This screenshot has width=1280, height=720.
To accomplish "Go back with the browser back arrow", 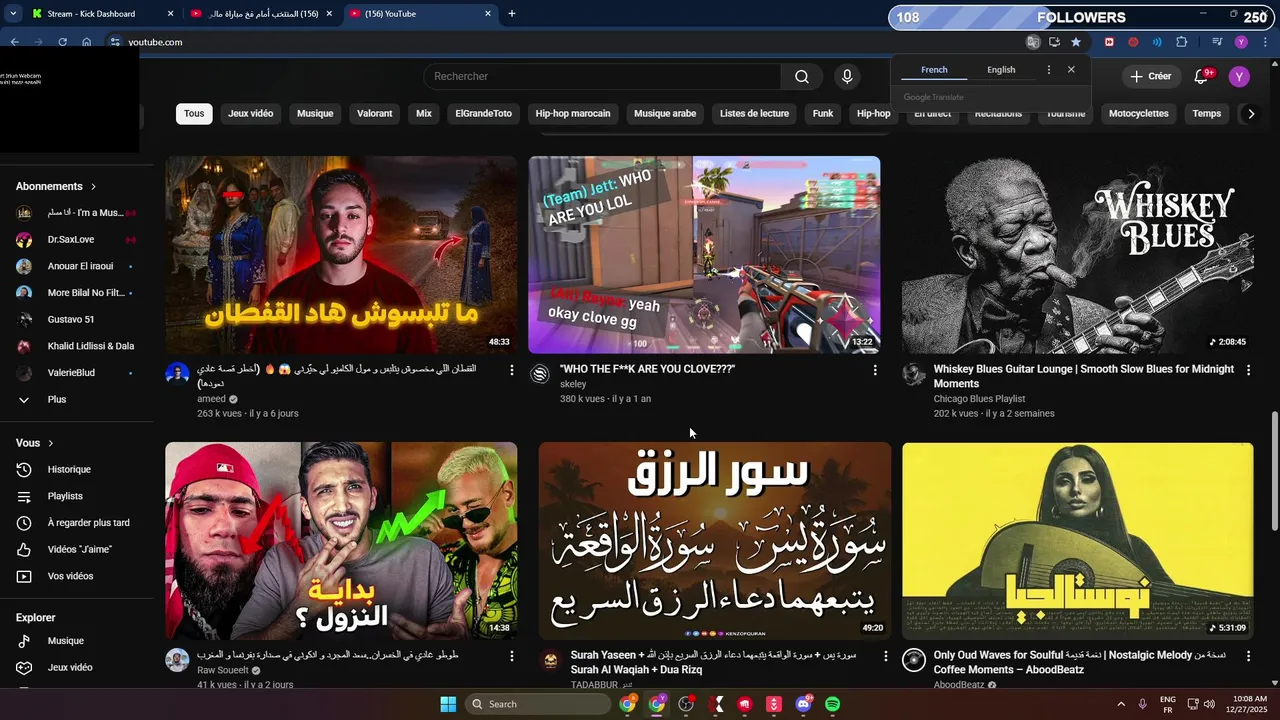I will [x=15, y=42].
